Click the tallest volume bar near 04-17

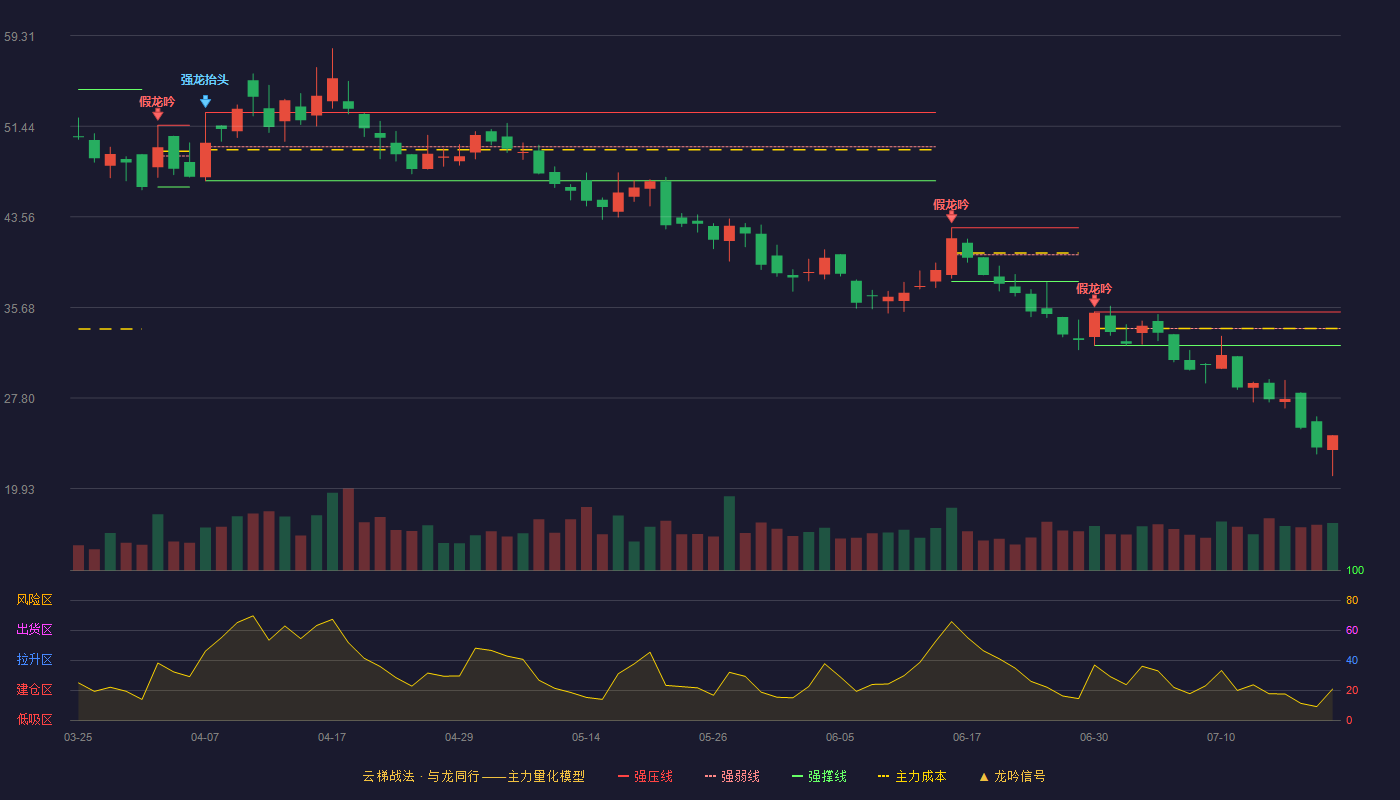point(348,529)
